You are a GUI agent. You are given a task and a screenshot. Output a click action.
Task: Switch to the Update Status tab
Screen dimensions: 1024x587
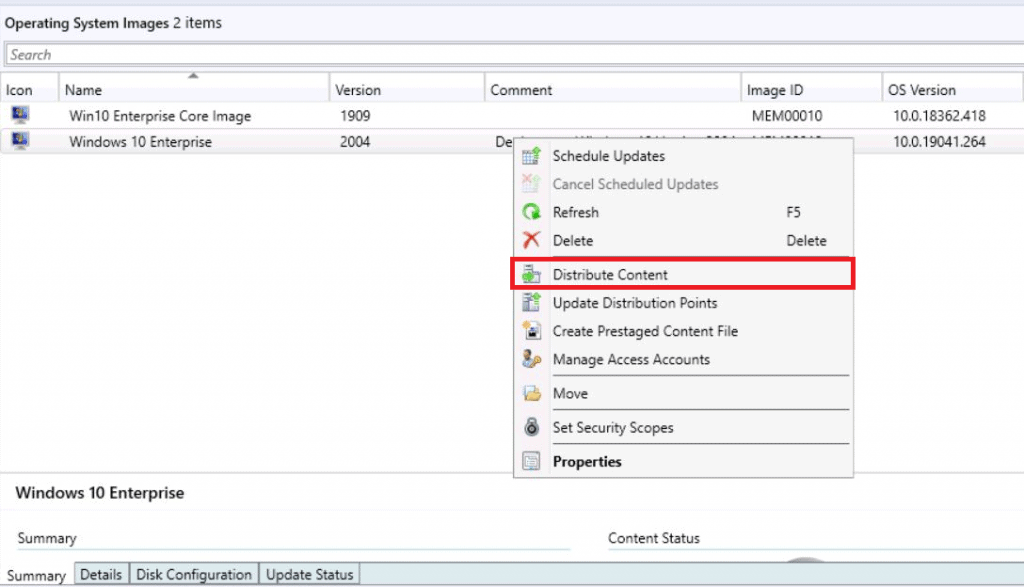[x=309, y=574]
